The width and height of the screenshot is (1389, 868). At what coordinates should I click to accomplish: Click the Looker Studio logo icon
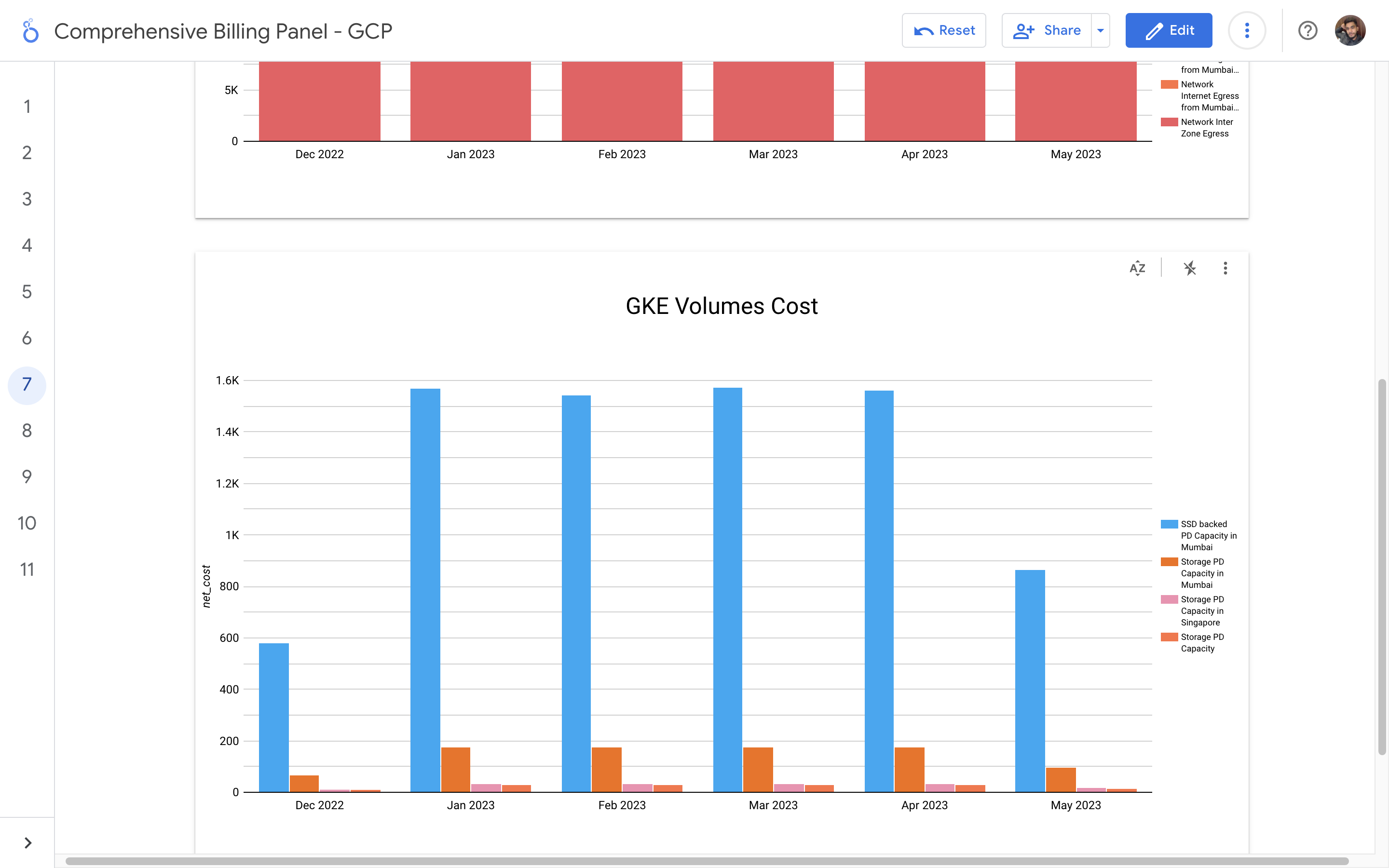click(30, 31)
